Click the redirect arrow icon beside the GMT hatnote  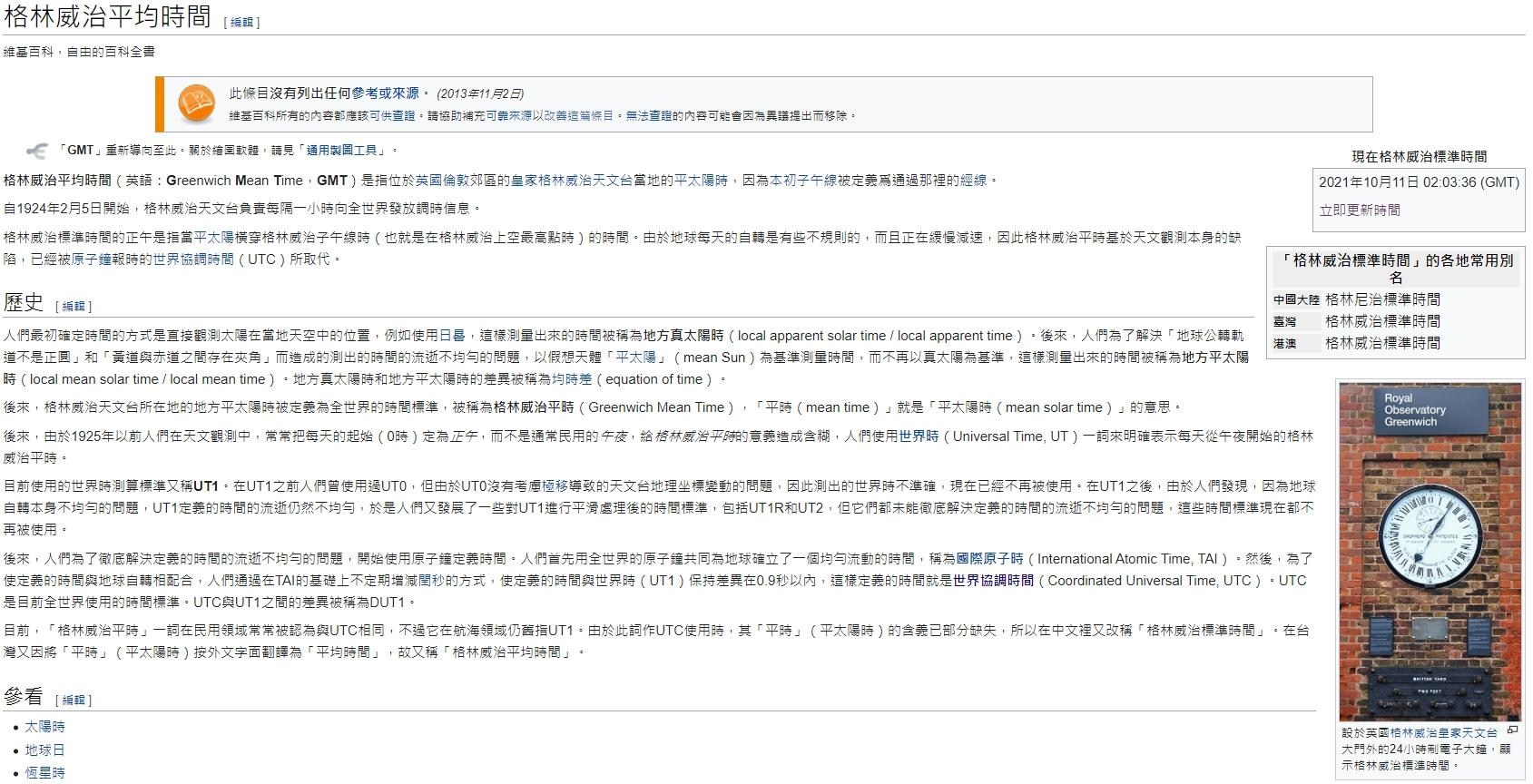[x=37, y=151]
